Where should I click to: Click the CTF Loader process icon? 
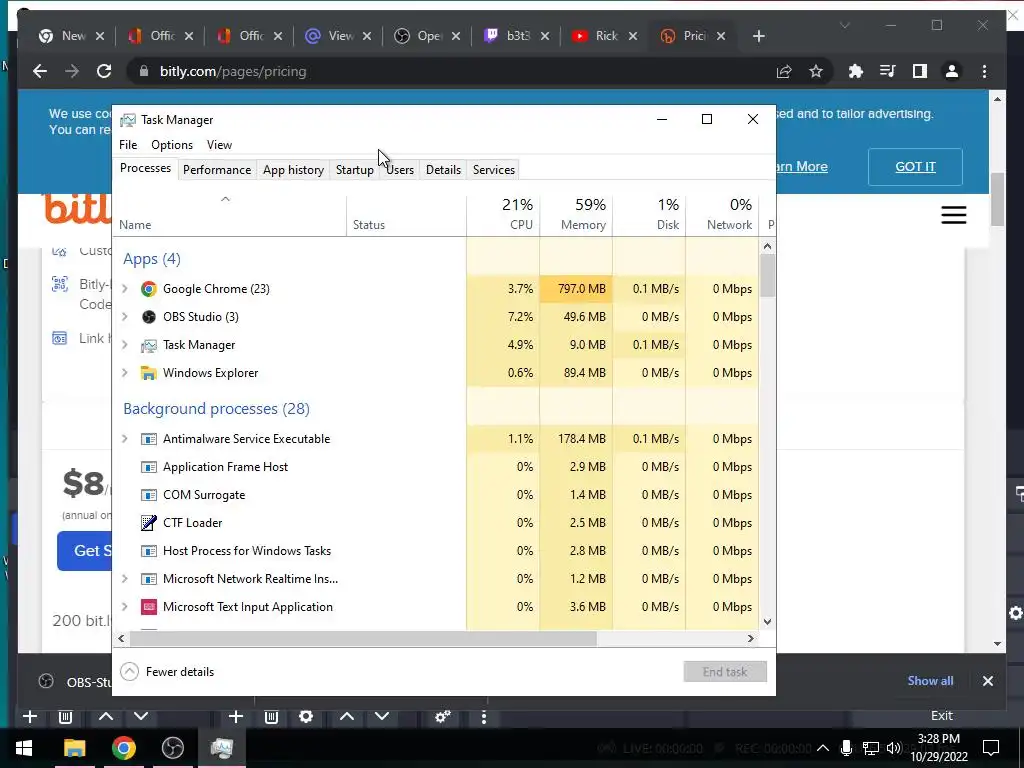coord(149,522)
